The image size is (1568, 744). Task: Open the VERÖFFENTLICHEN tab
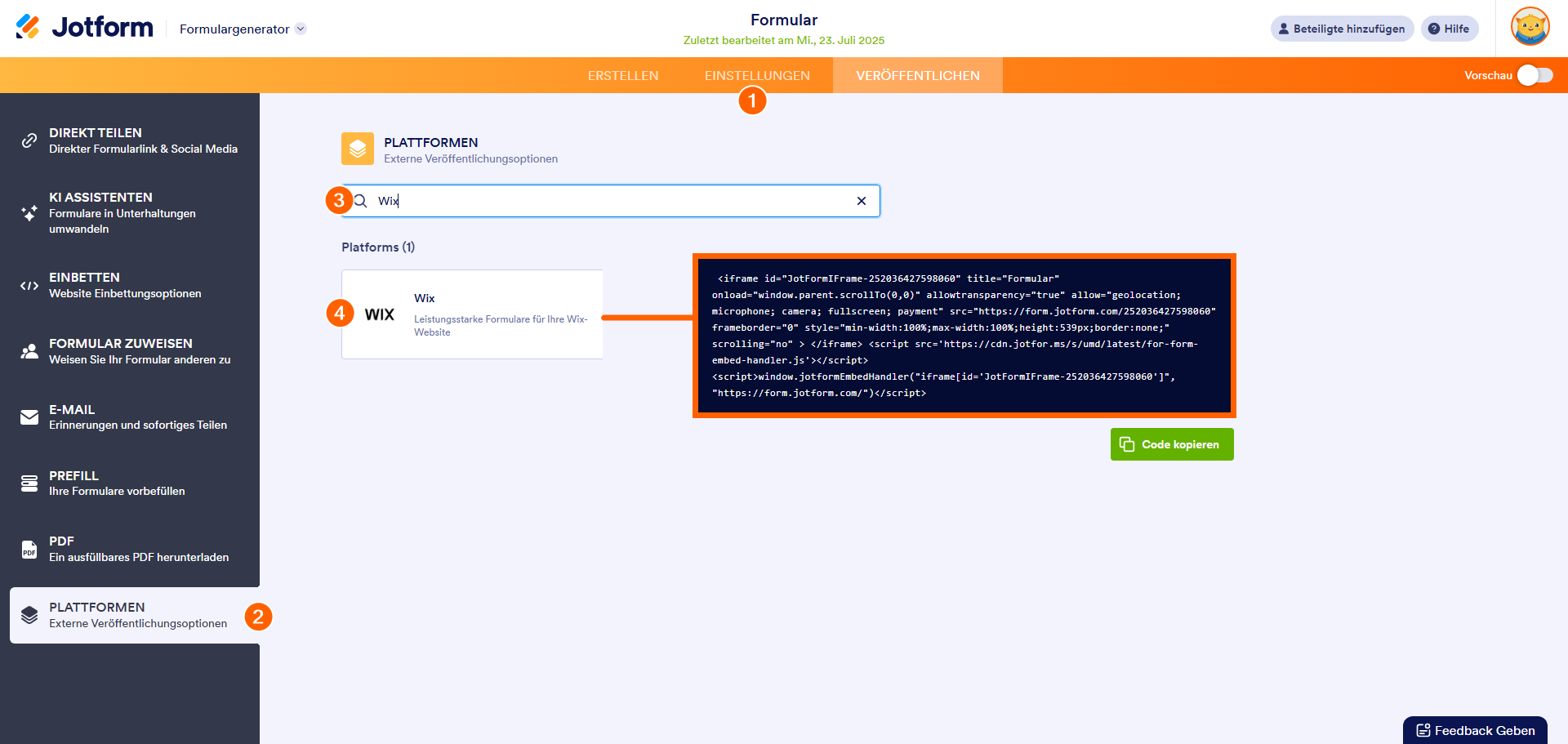point(918,75)
